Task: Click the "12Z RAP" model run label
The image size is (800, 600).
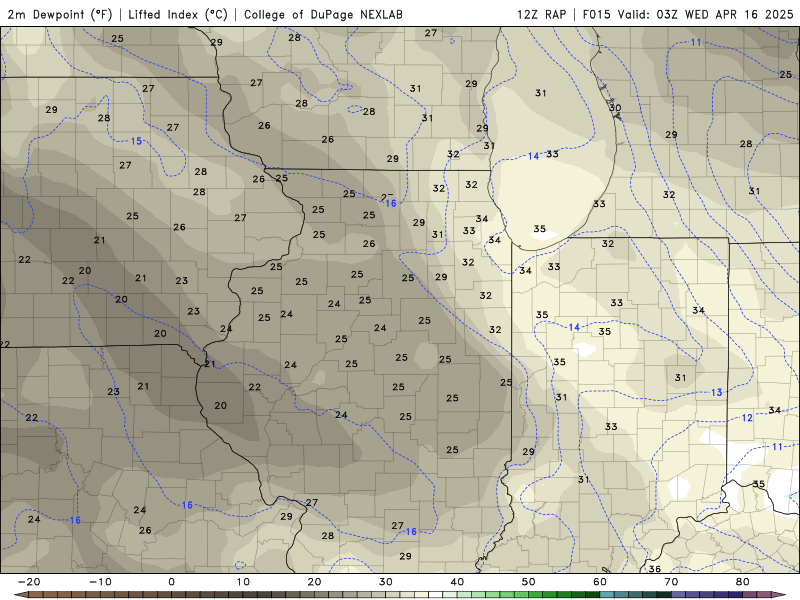Action: [x=541, y=14]
